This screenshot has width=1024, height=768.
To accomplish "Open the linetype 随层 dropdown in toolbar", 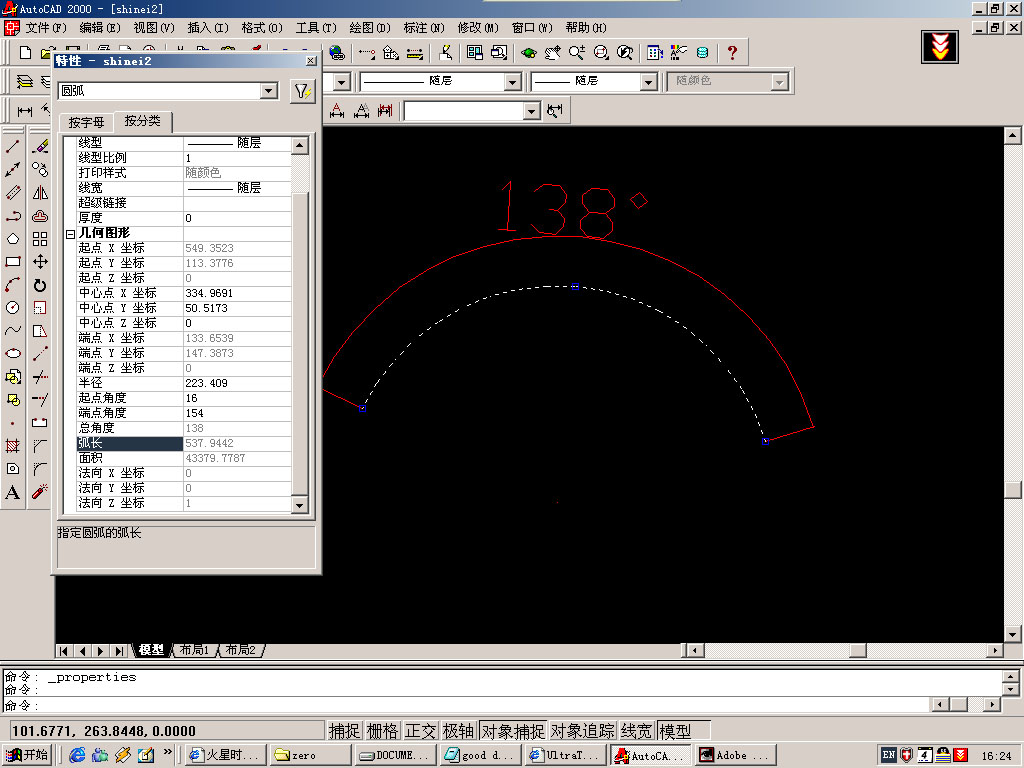I will tap(513, 82).
